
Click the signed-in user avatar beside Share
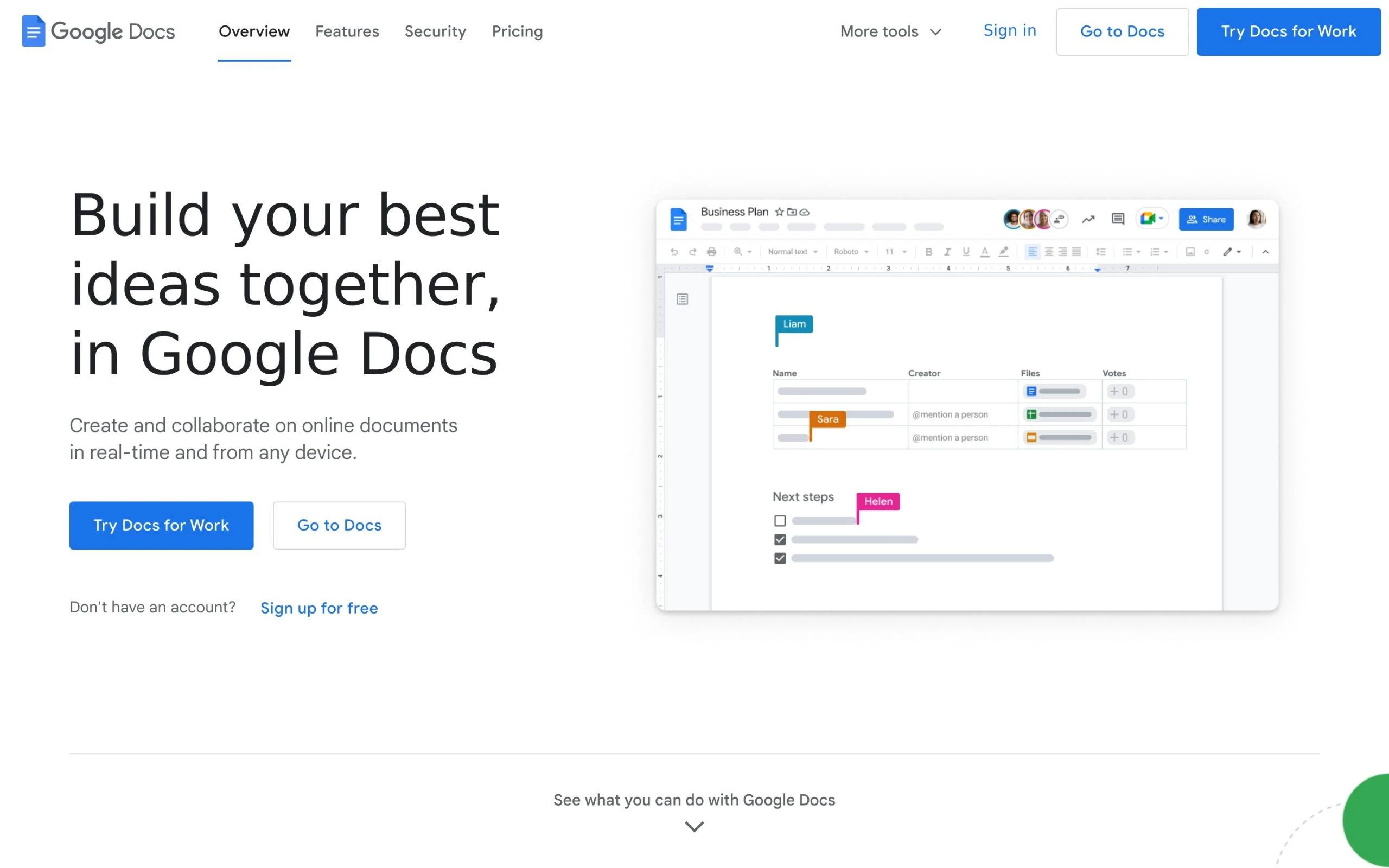point(1256,219)
